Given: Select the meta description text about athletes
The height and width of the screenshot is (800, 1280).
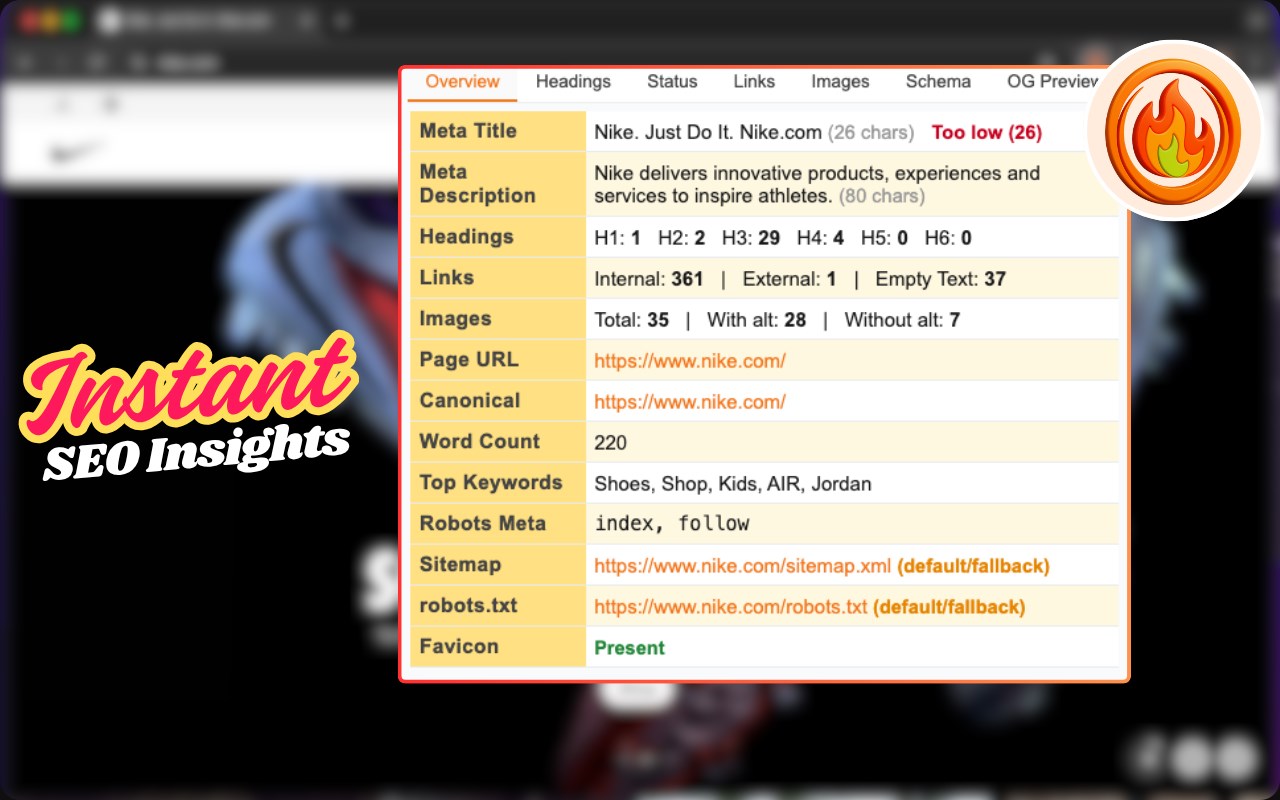Looking at the screenshot, I should click(817, 184).
